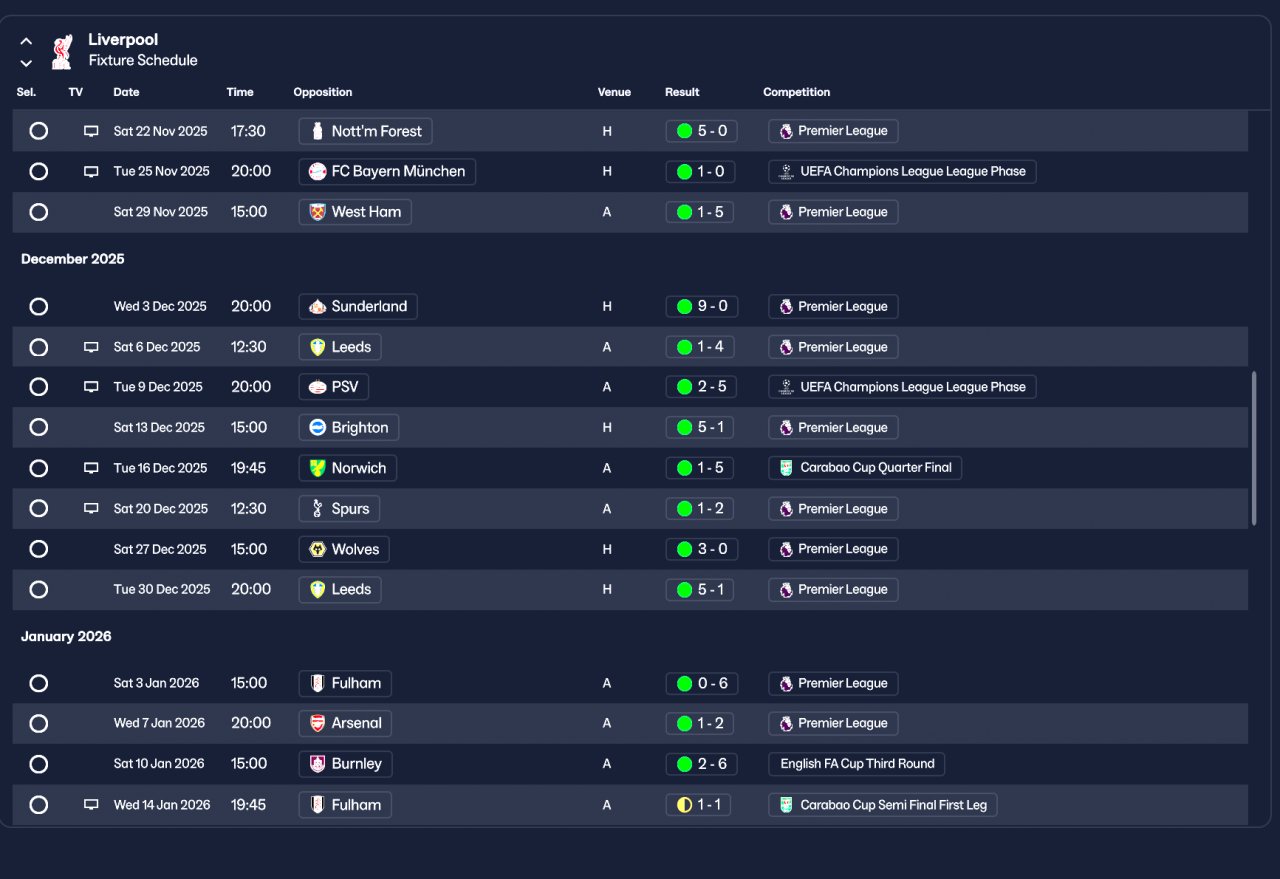Click the Premier League logo on the Sunderland row

[x=786, y=306]
